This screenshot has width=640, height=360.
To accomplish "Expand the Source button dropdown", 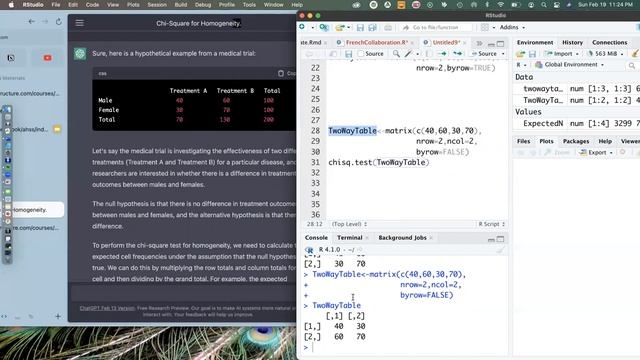I will [x=503, y=54].
